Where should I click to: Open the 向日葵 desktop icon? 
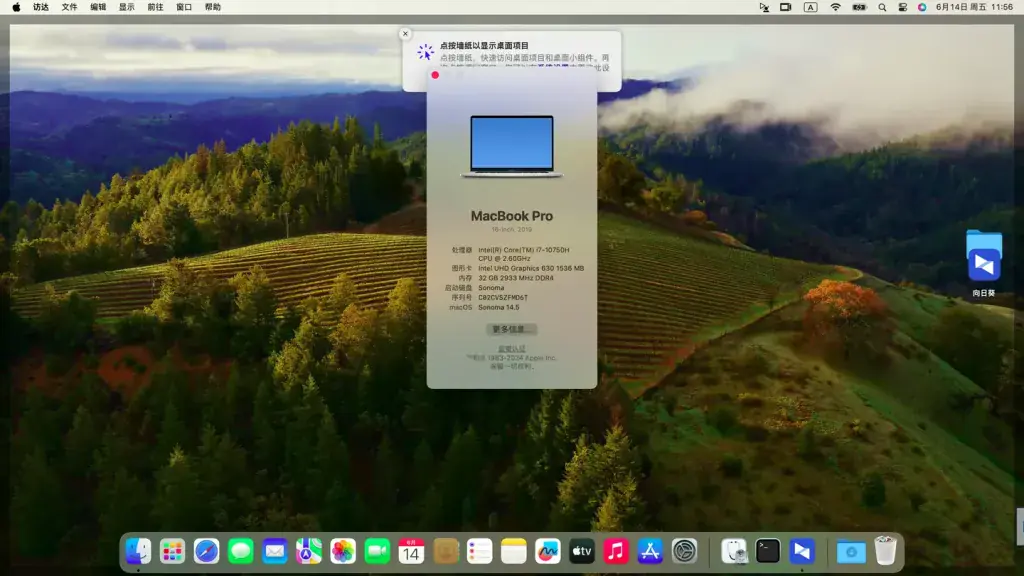point(984,264)
